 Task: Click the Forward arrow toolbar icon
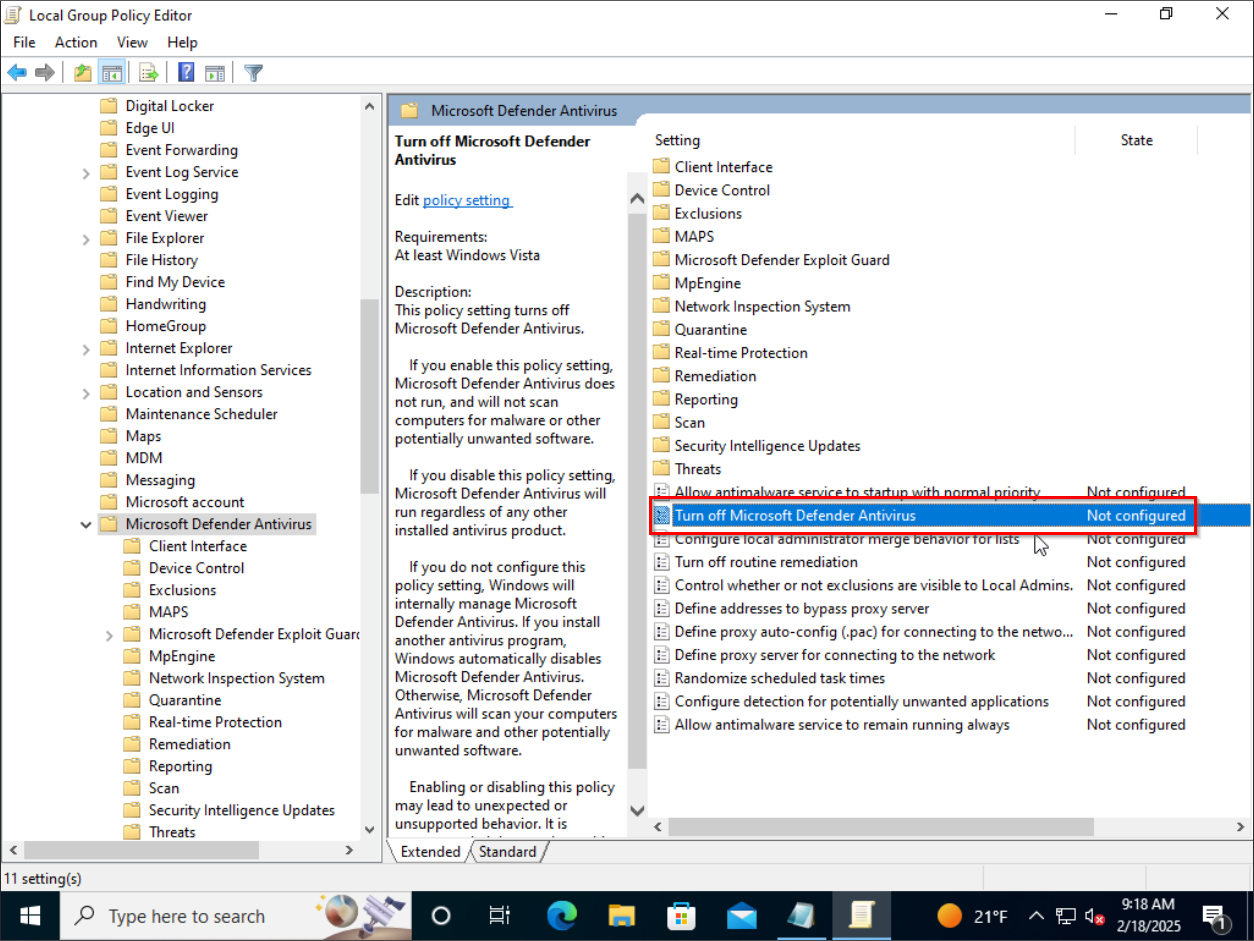[x=44, y=73]
